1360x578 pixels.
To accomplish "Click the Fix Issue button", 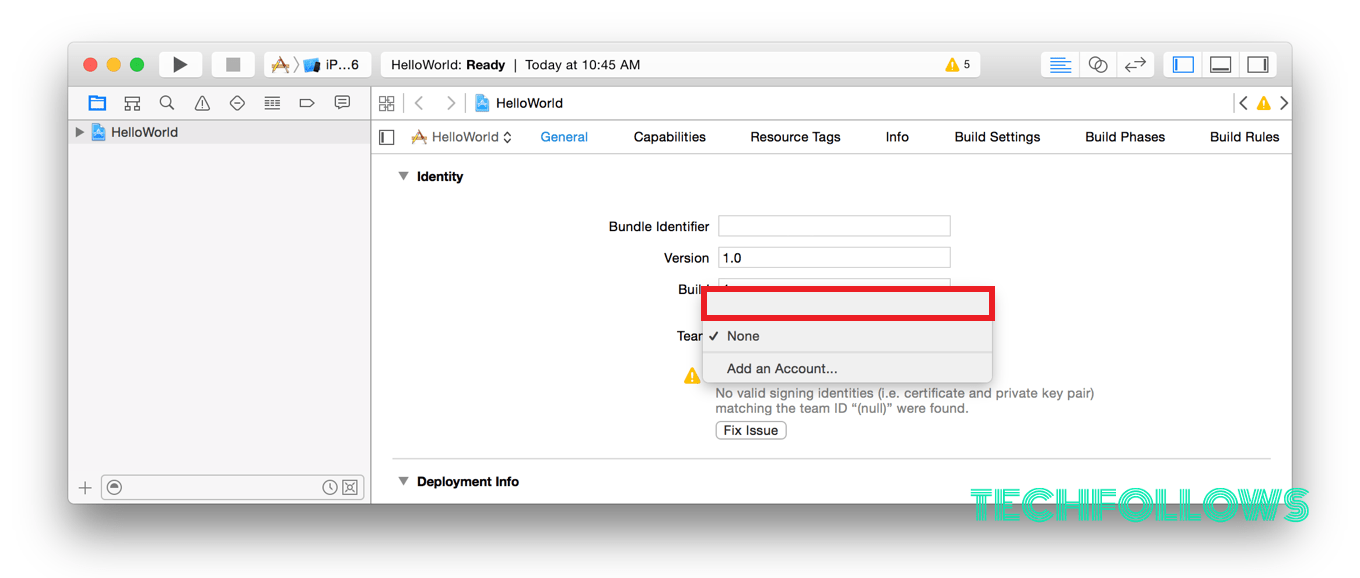I will coord(751,430).
